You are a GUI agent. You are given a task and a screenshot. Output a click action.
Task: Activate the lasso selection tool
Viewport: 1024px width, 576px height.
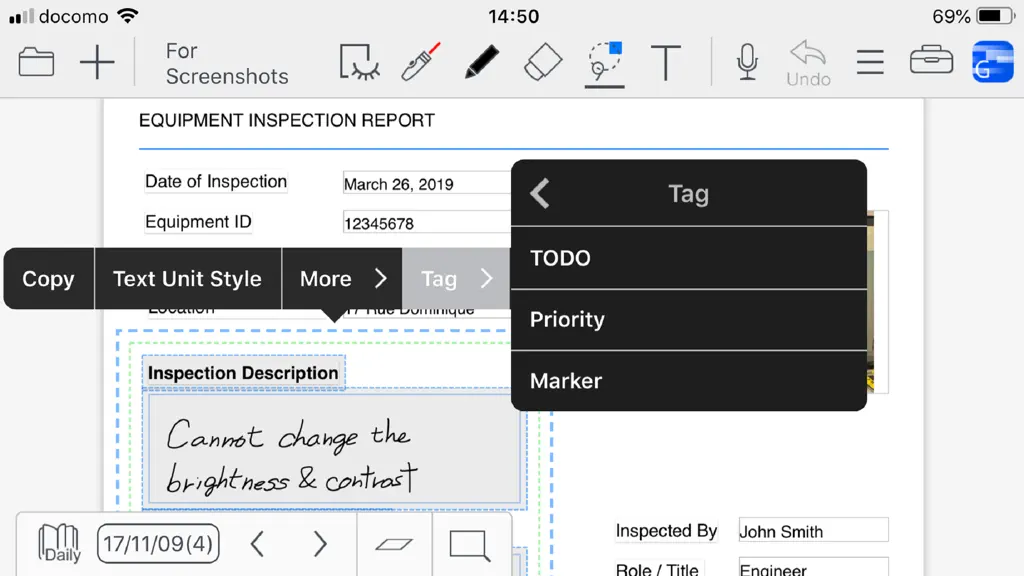(605, 63)
